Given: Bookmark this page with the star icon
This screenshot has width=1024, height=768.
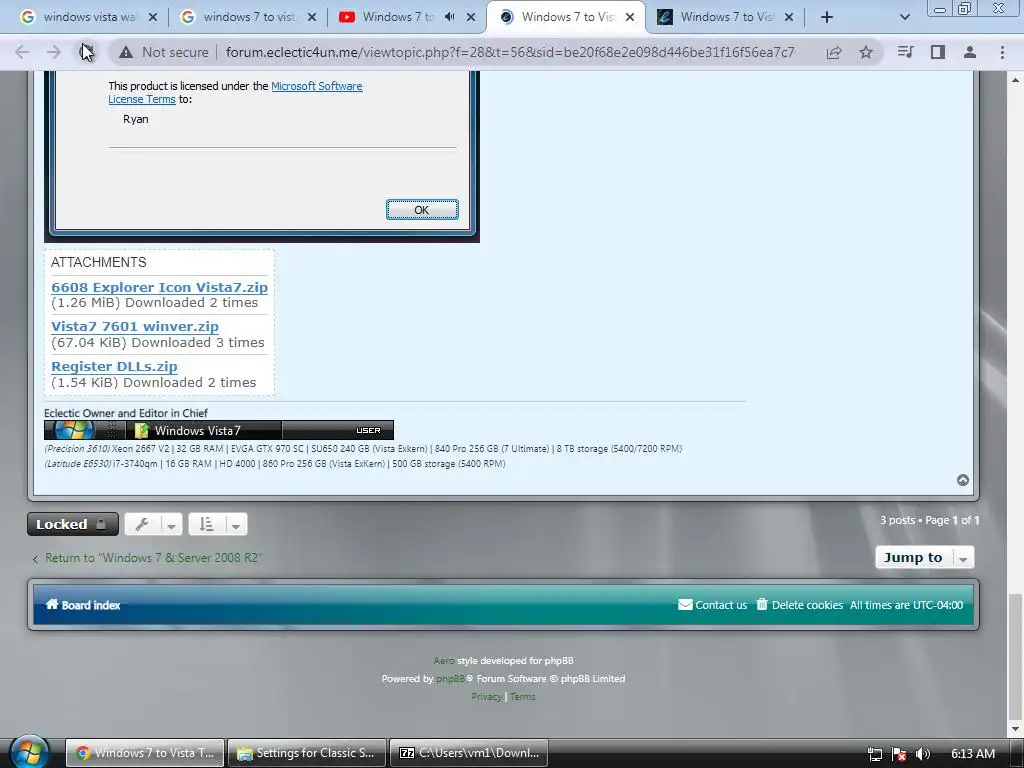Looking at the screenshot, I should 866,52.
